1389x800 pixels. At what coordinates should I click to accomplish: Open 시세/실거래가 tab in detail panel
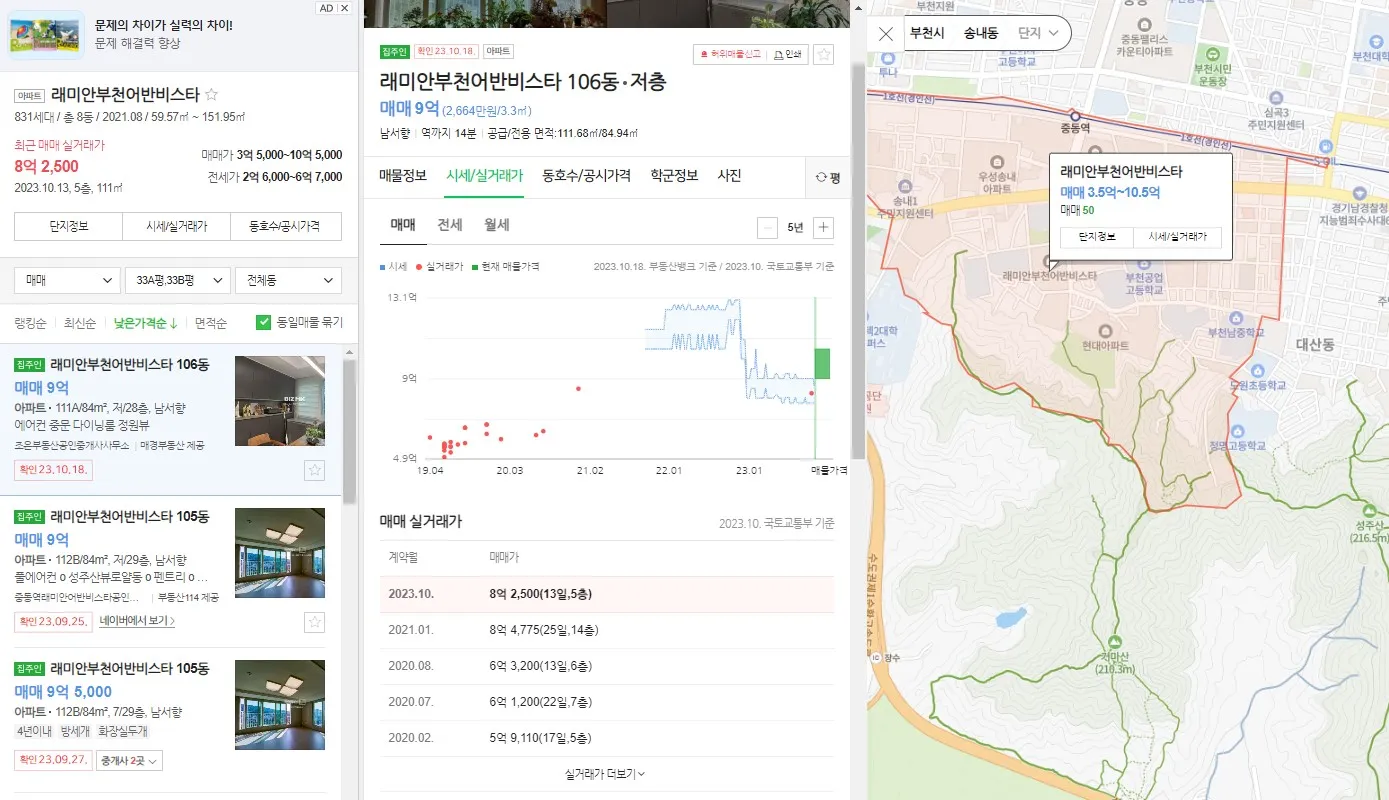485,176
